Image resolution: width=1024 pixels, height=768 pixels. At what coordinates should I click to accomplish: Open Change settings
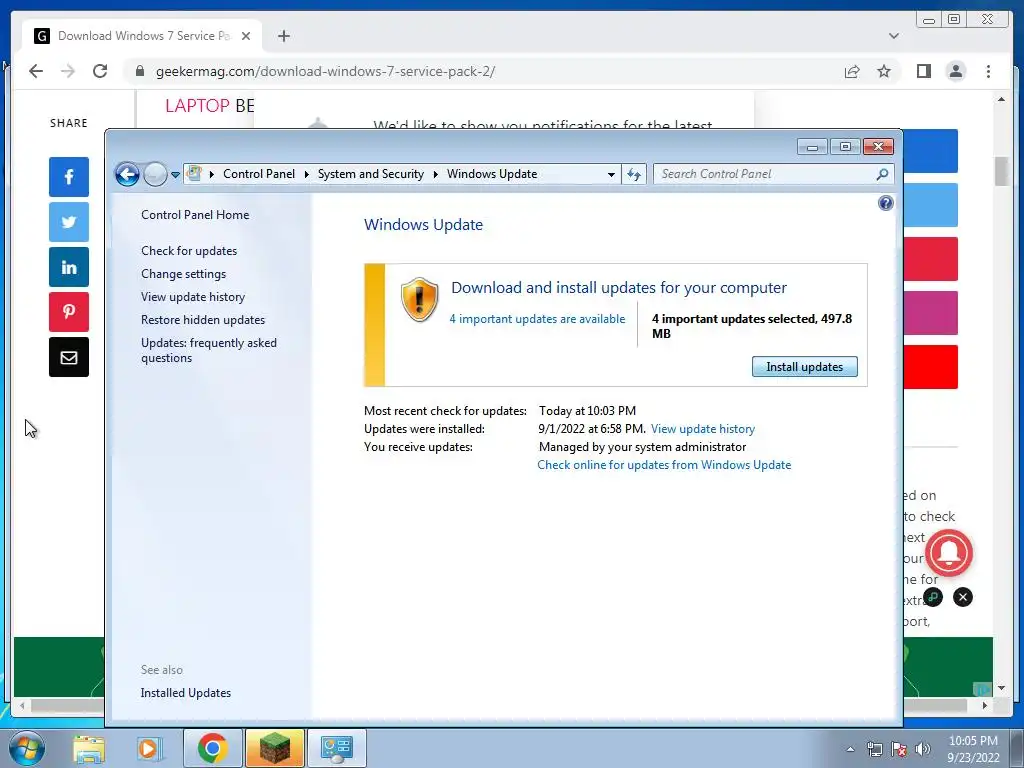coord(184,274)
